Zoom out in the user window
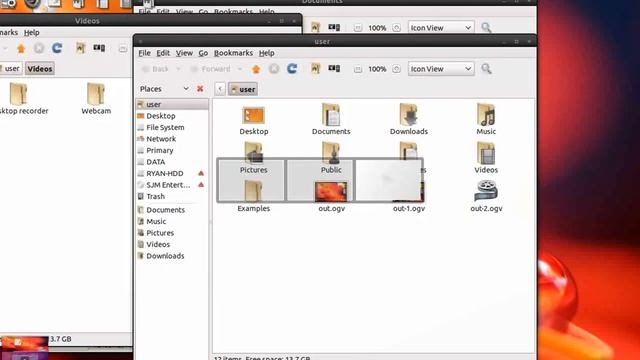The image size is (640, 360). pyautogui.click(x=358, y=69)
